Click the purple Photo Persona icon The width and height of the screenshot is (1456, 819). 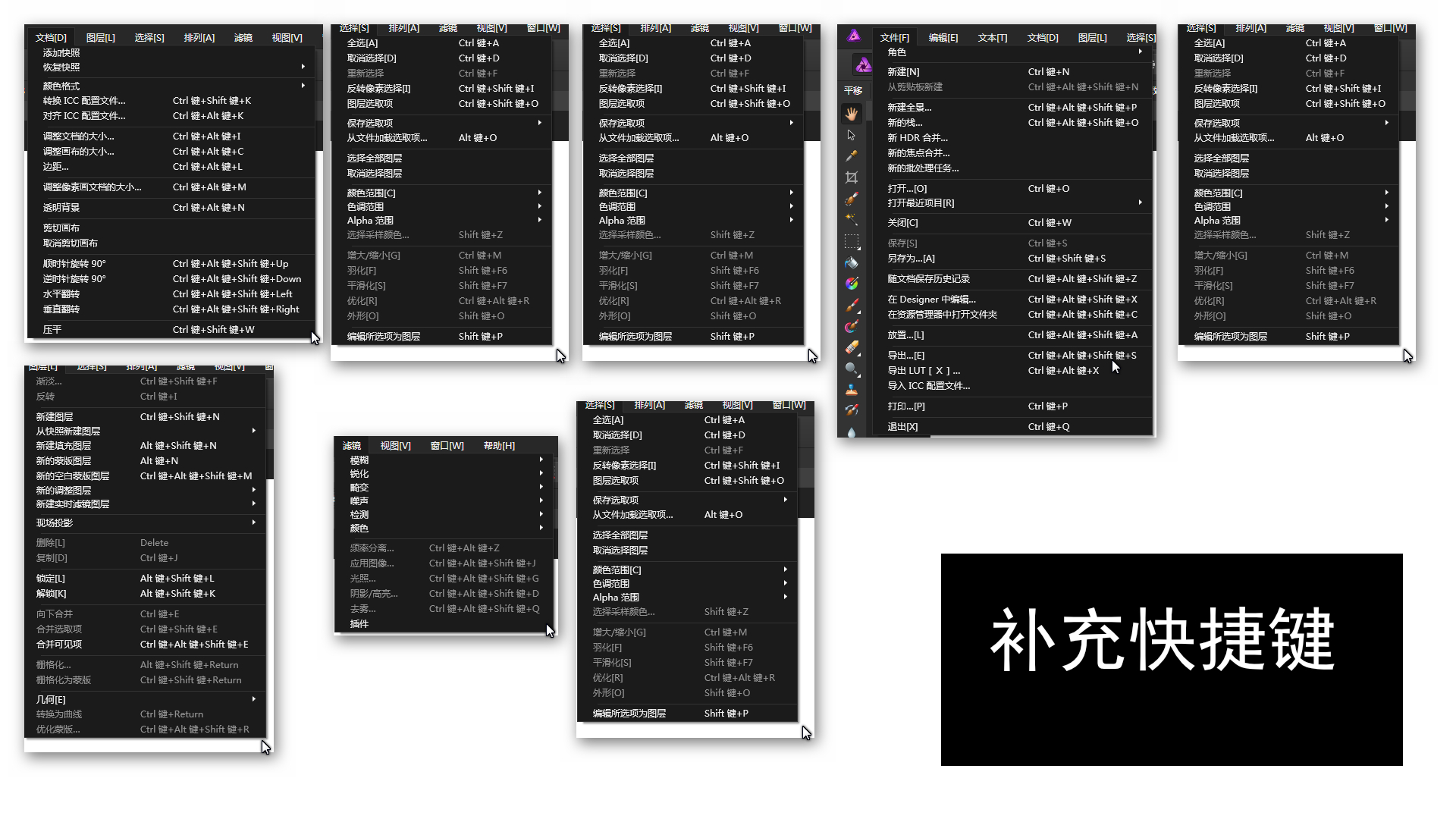pos(863,66)
